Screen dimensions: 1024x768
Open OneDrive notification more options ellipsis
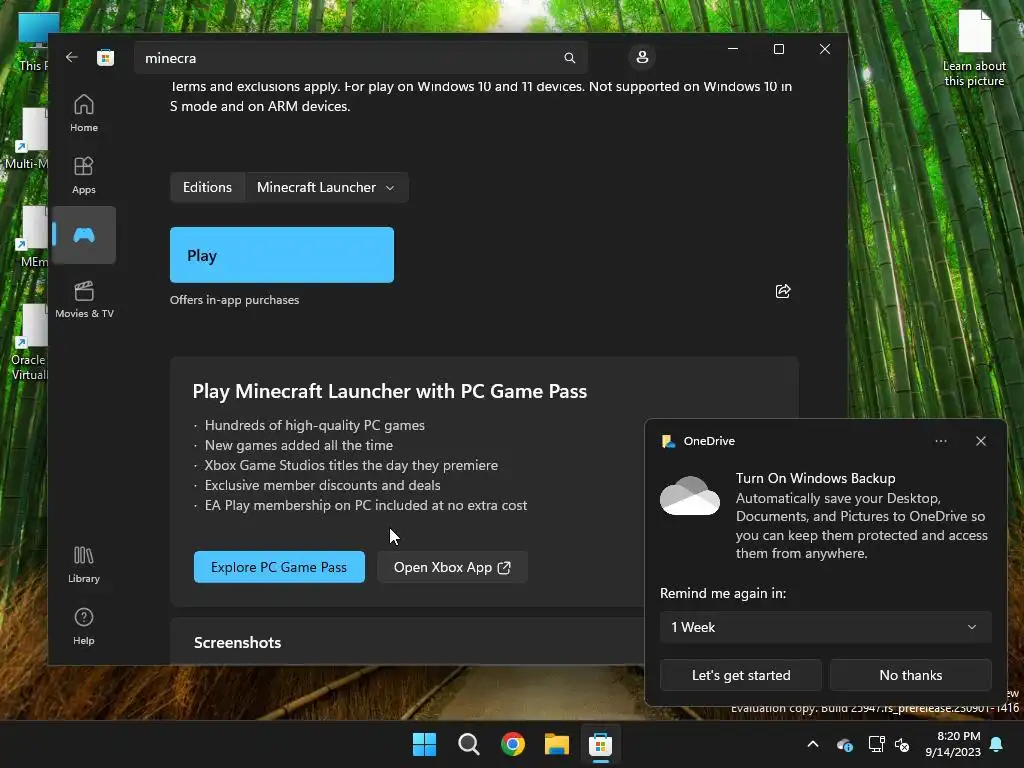click(x=940, y=441)
